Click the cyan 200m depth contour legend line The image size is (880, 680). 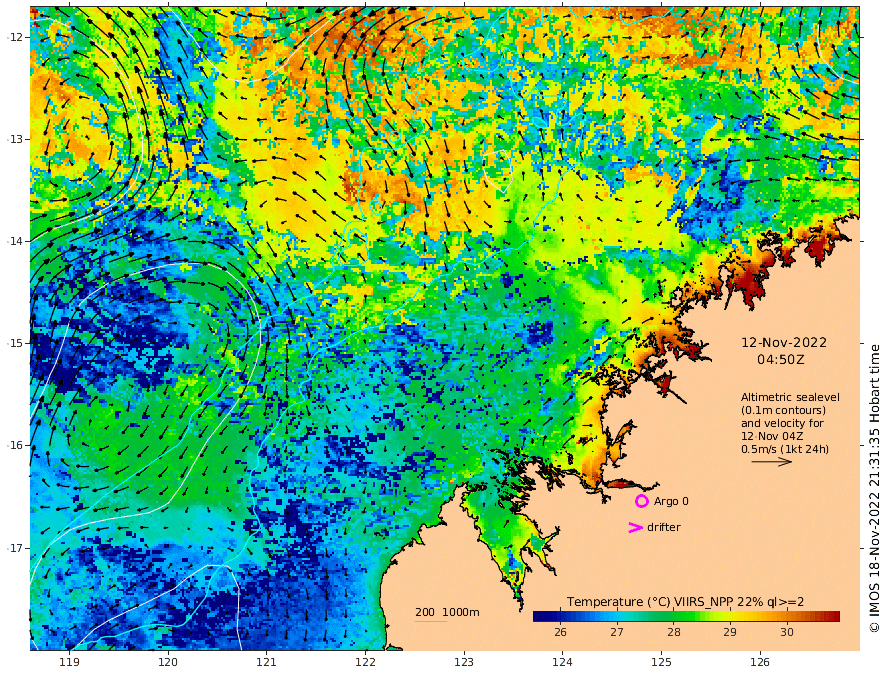pos(430,622)
